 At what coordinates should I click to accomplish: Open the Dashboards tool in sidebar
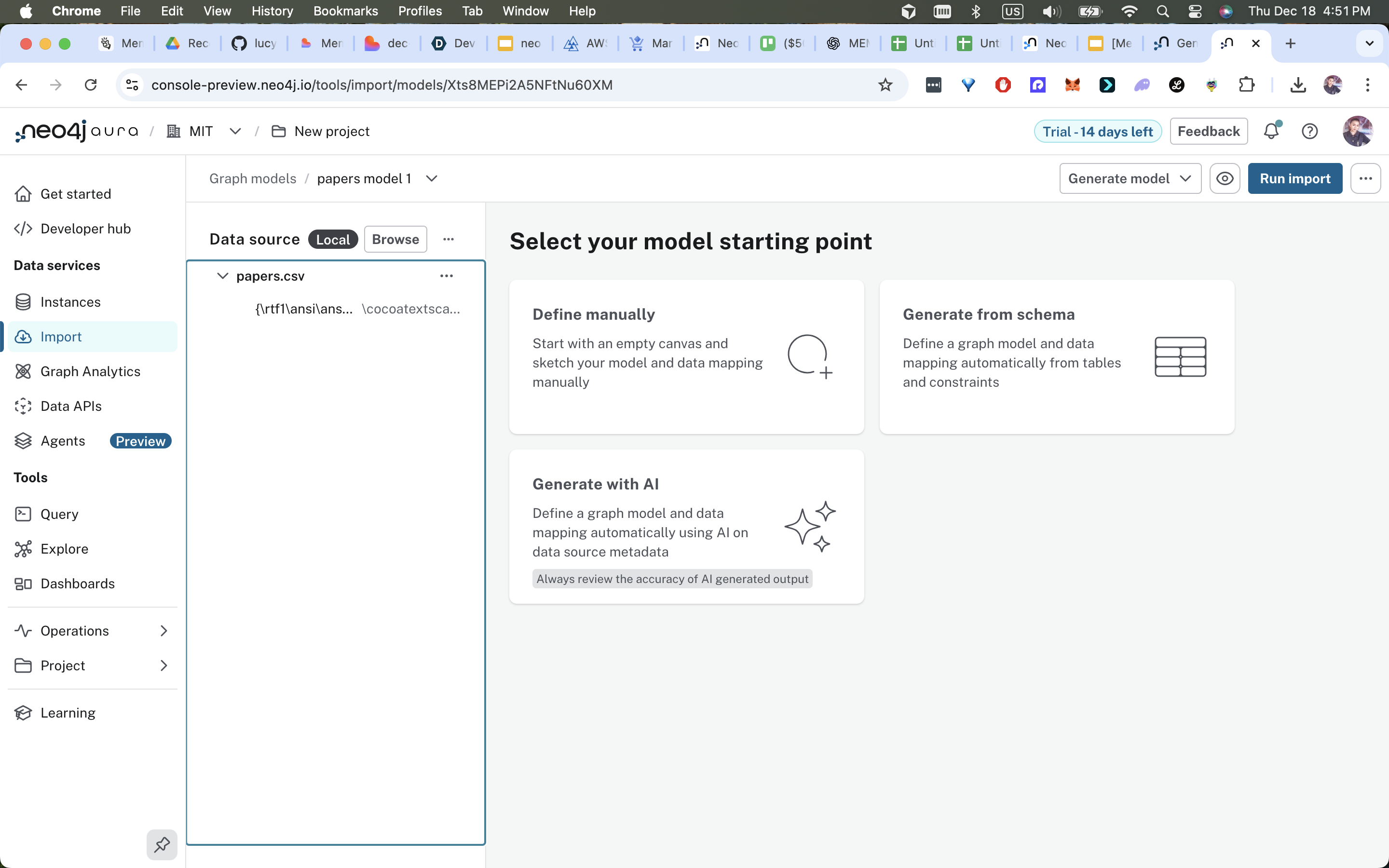[x=78, y=583]
